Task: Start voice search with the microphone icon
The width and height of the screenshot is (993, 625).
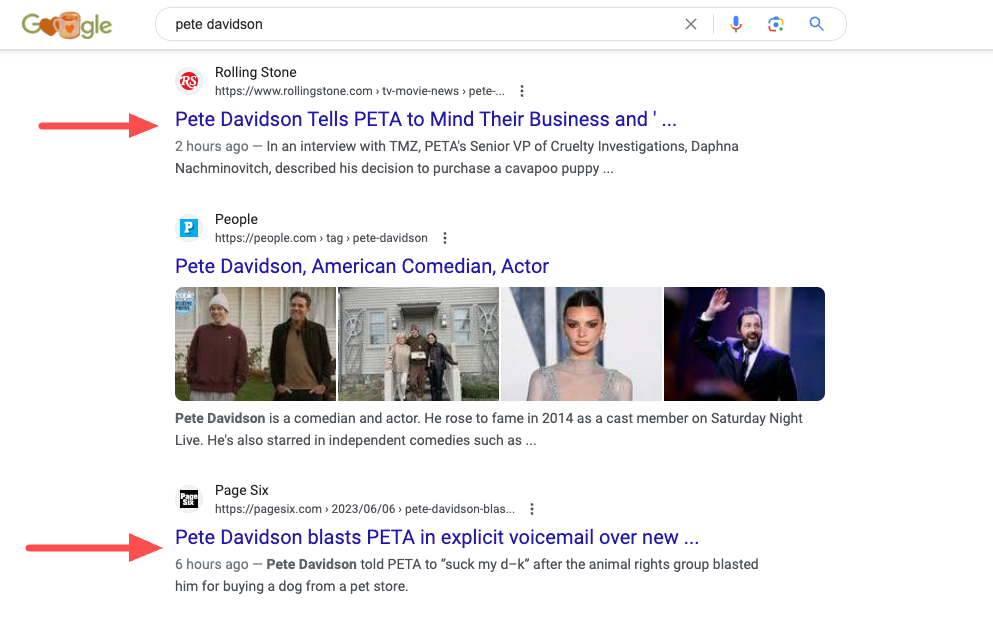Action: click(x=736, y=24)
